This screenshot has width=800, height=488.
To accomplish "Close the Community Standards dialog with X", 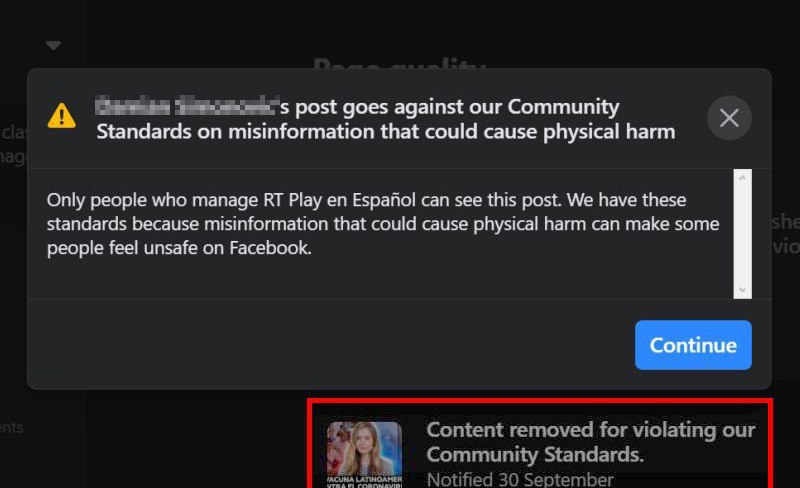I will [729, 118].
